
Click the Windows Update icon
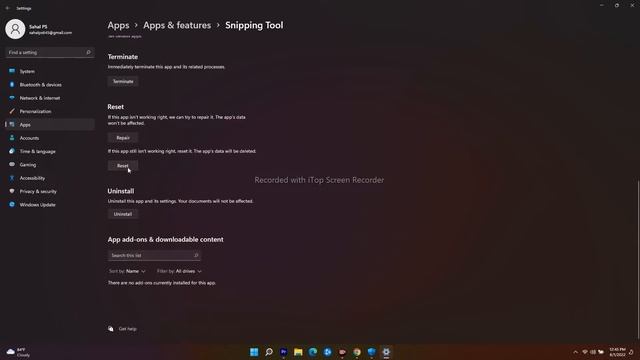pos(12,204)
